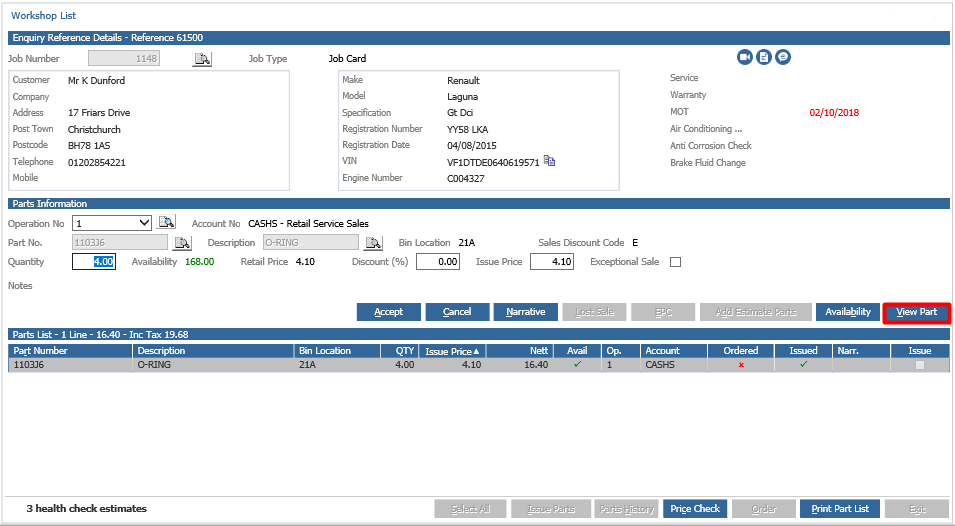Tick the Exceptional Sale checkbox
The image size is (955, 526).
675,262
